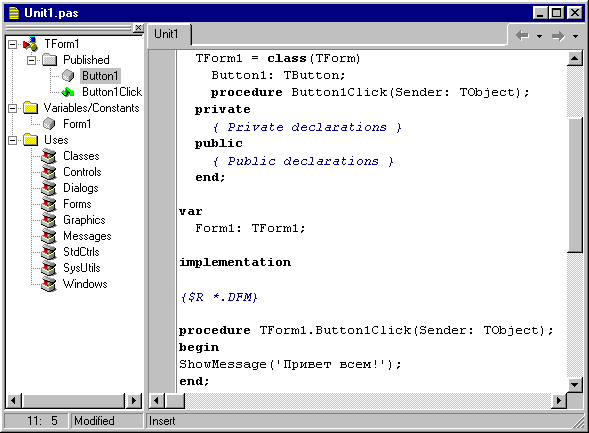Viewport: 589px width, 433px height.
Task: Collapse the Variables/Constants node
Action: (12, 108)
